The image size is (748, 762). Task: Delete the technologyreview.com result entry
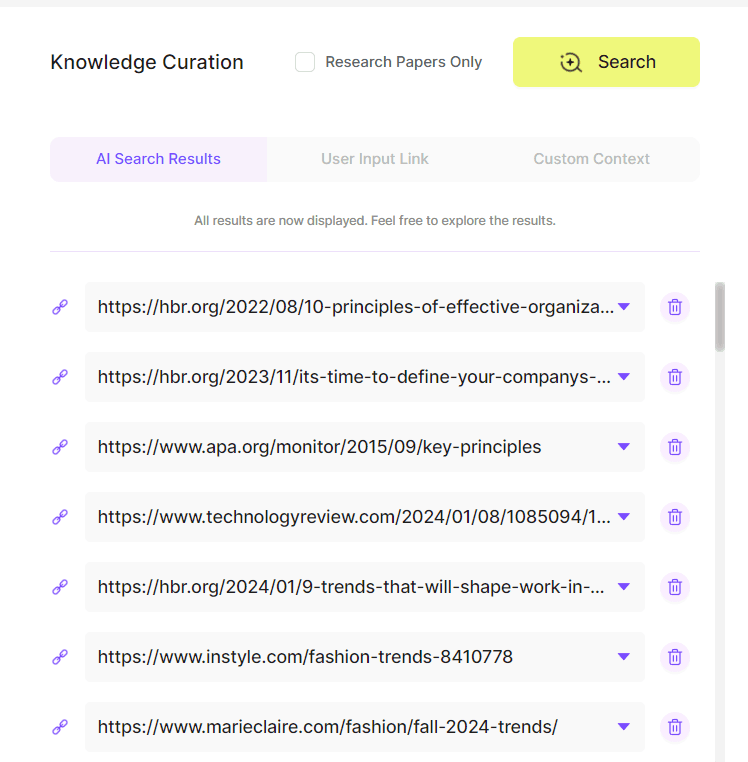tap(675, 517)
